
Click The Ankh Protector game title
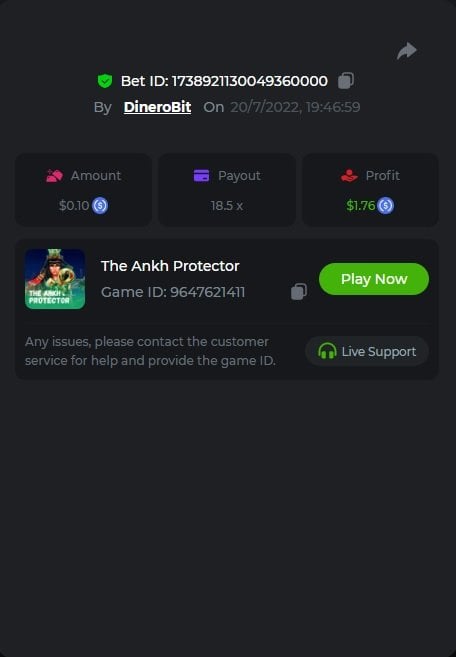(170, 266)
